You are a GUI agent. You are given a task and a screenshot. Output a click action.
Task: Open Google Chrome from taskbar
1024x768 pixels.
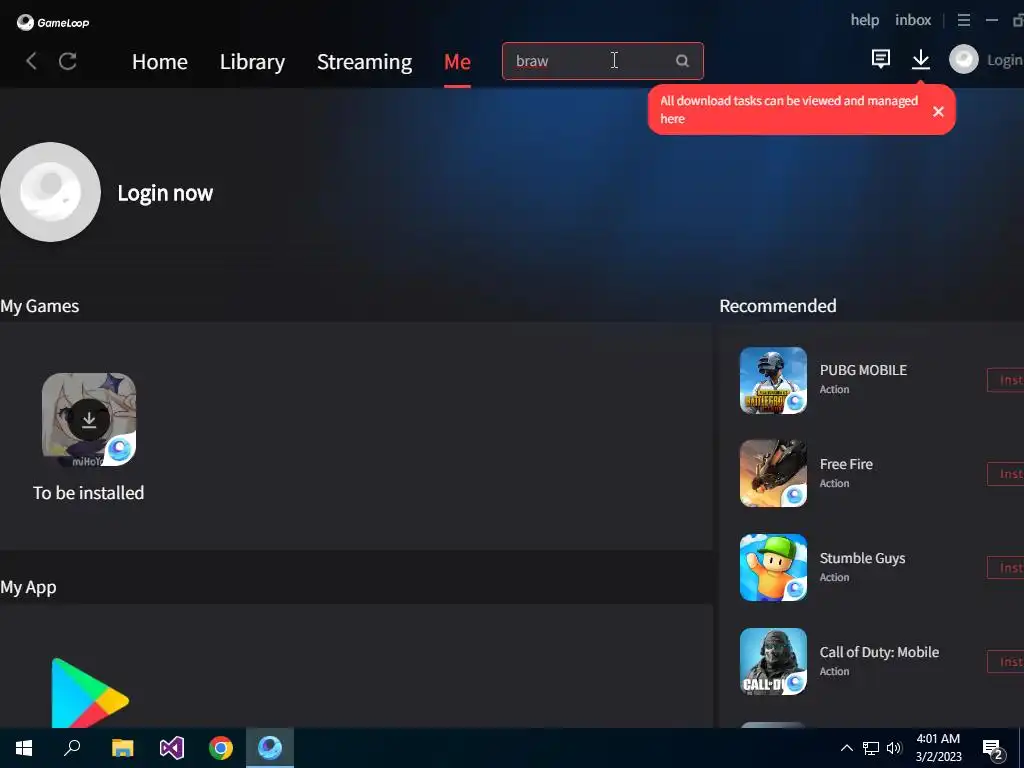(221, 748)
